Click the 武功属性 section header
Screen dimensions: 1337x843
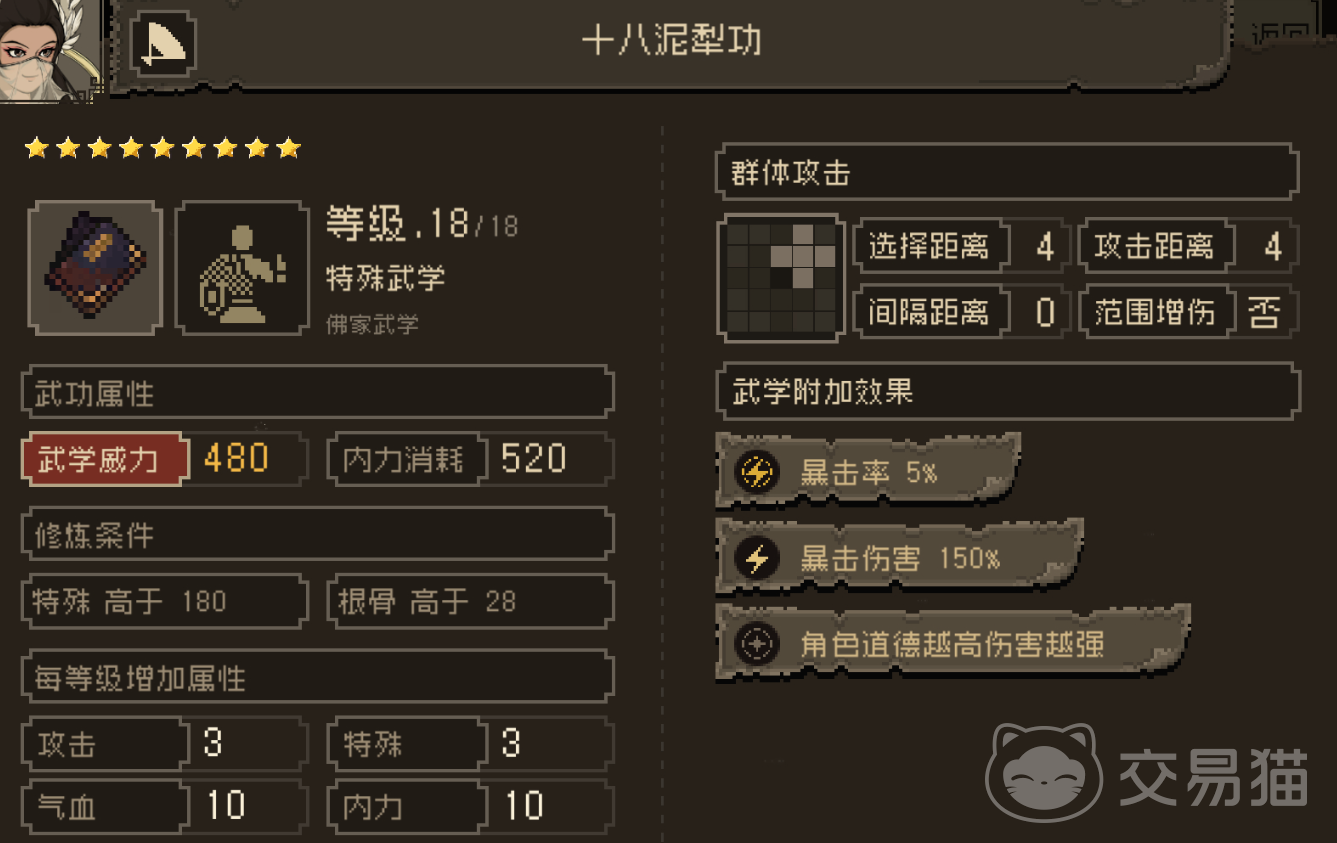[x=317, y=393]
